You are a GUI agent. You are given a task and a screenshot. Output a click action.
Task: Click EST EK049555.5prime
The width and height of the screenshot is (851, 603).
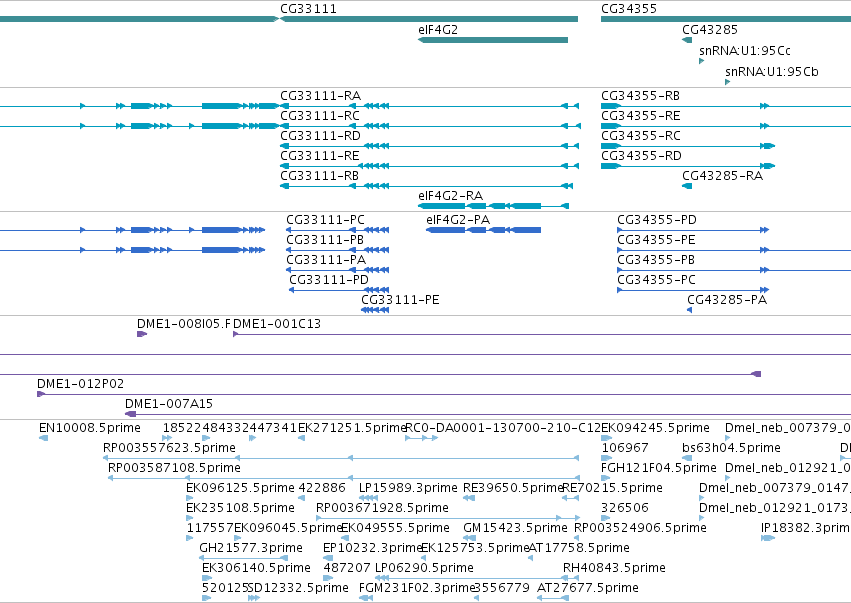coord(395,529)
